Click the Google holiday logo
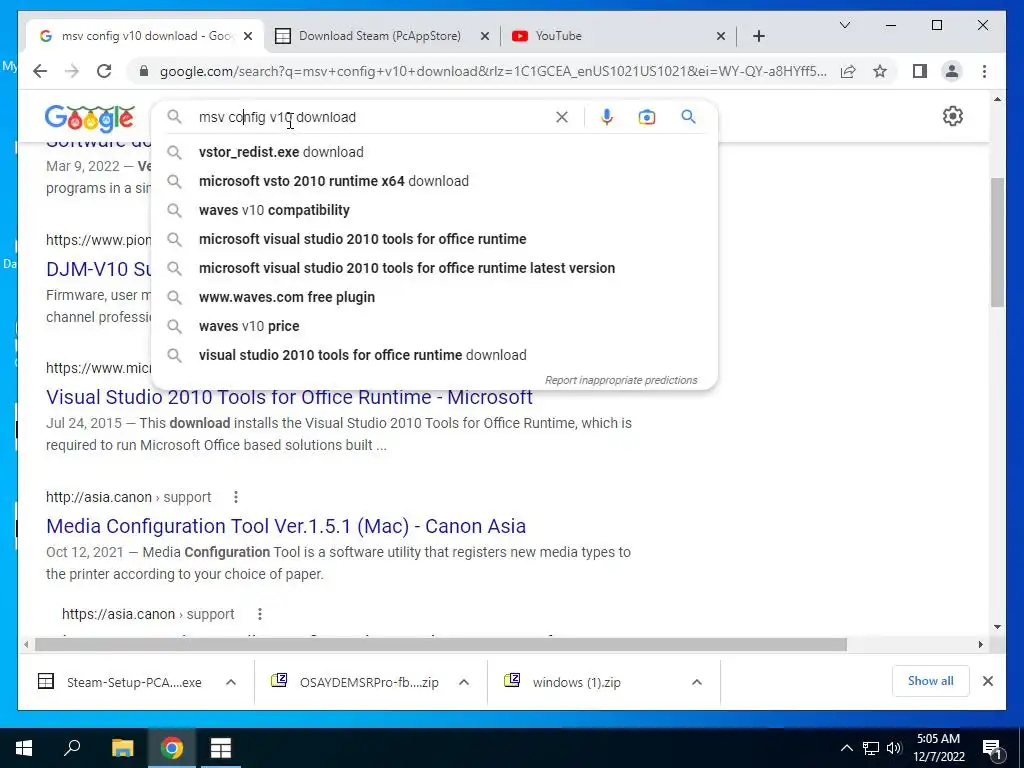 90,118
